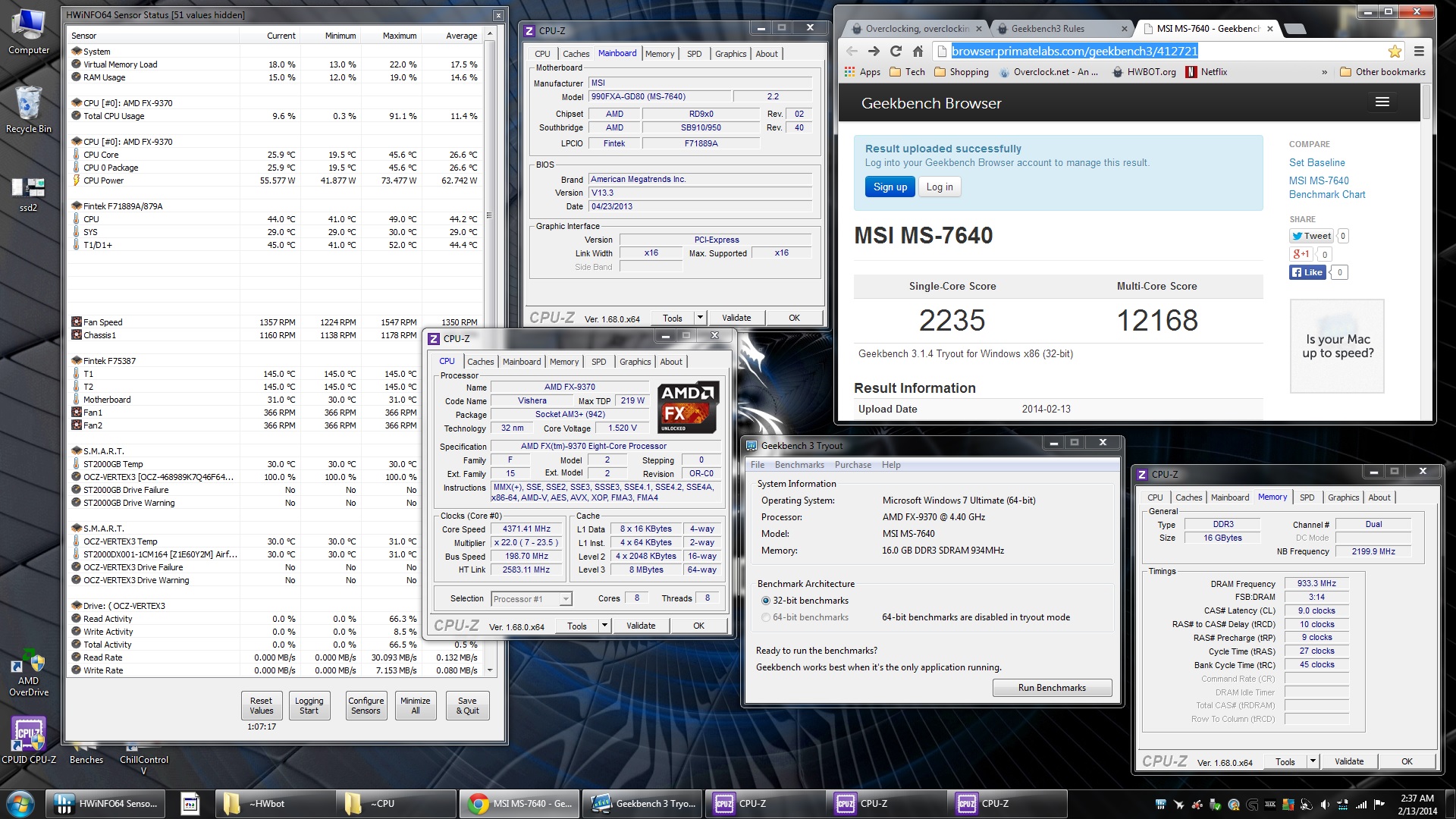The height and width of the screenshot is (819, 1456).
Task: Expand the hidden bookmarks chevron
Action: click(x=1324, y=72)
